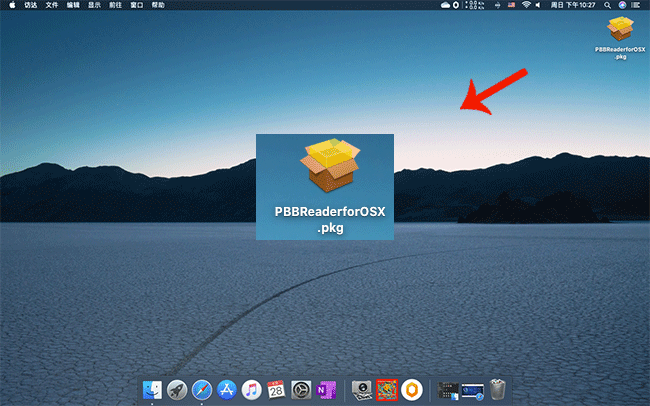Open the 编辑 (Edit) menu
650x406 pixels.
coord(73,5)
